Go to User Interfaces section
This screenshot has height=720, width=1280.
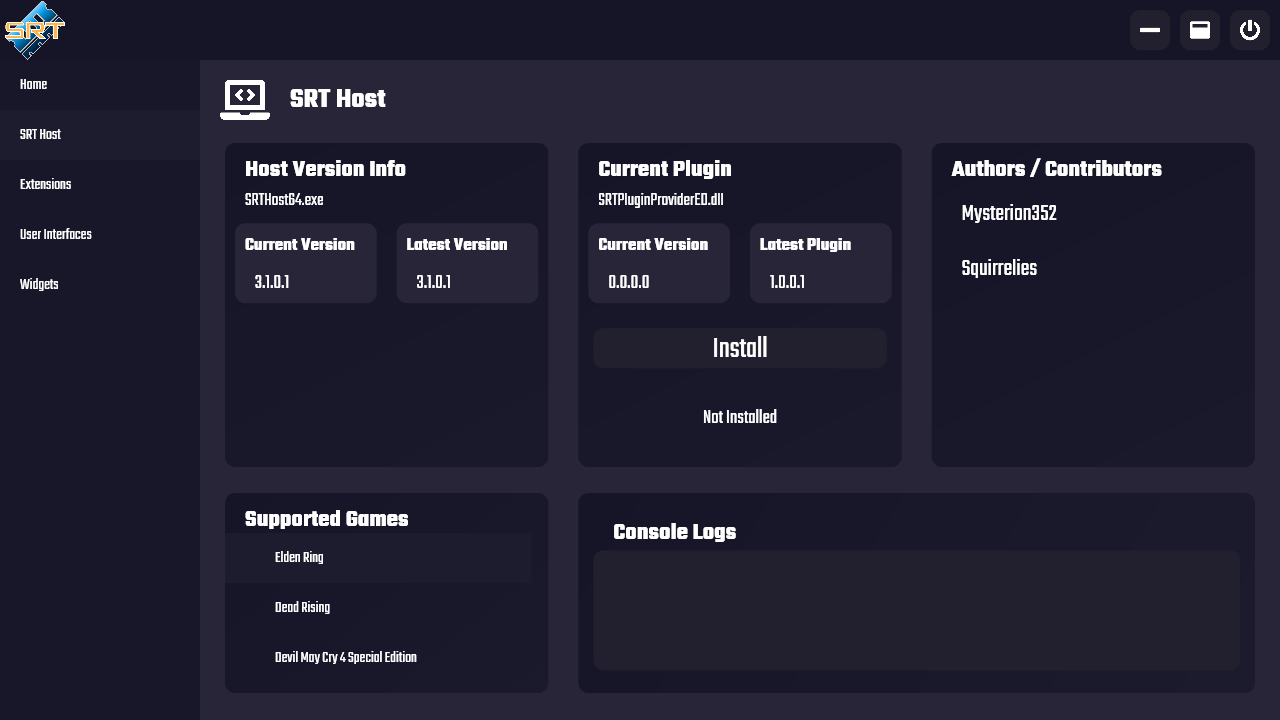100,235
